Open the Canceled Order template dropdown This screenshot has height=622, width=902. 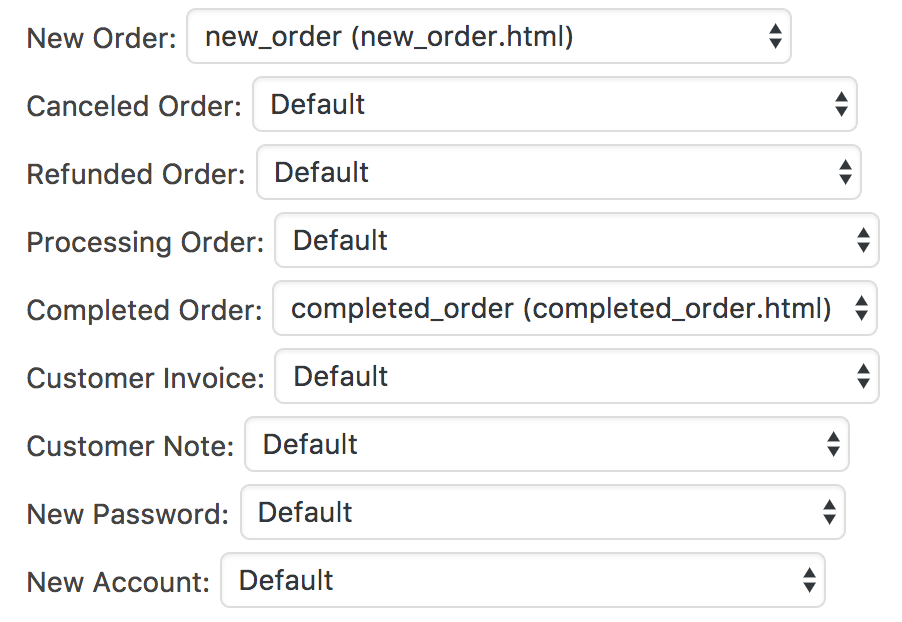click(x=554, y=105)
